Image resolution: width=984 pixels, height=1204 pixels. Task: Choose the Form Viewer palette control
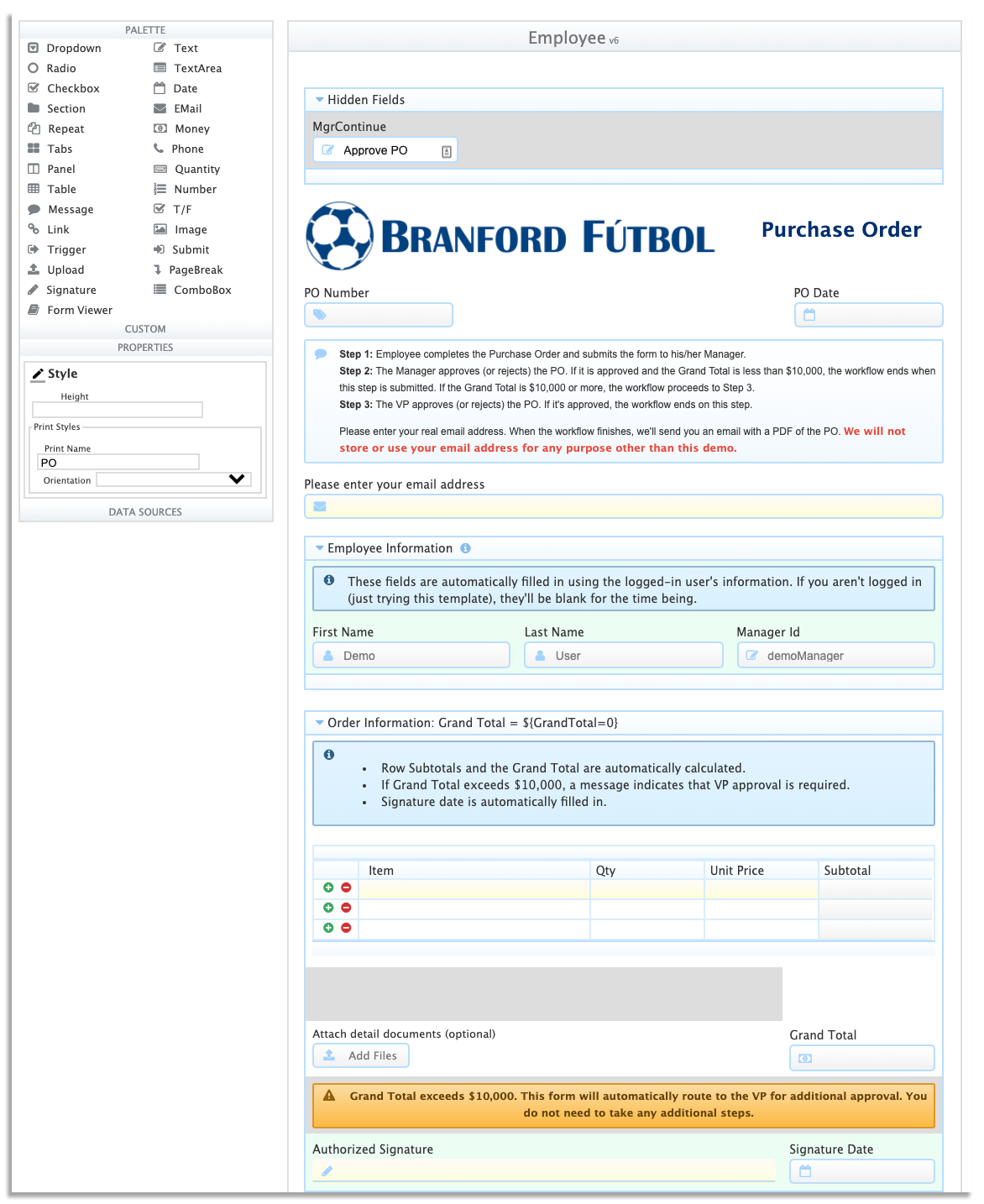coord(70,310)
